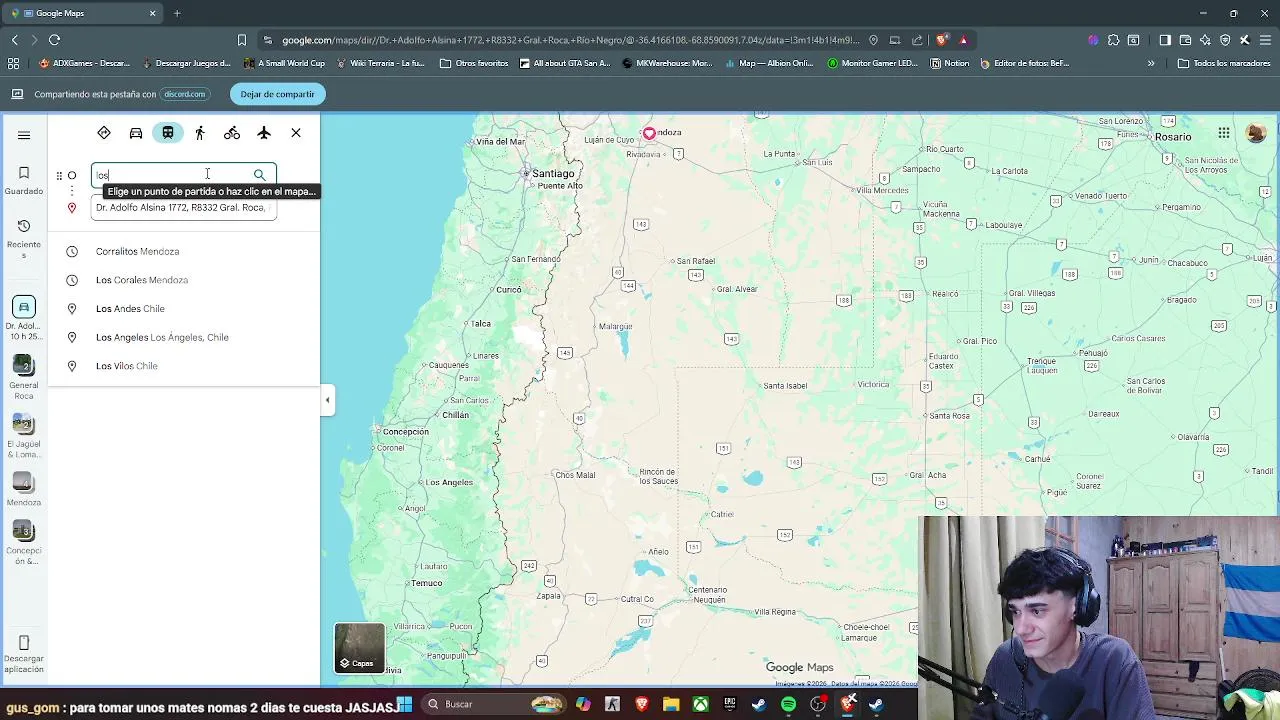The image size is (1280, 720).
Task: Open Todos los marcadores folder
Action: click(x=1224, y=63)
